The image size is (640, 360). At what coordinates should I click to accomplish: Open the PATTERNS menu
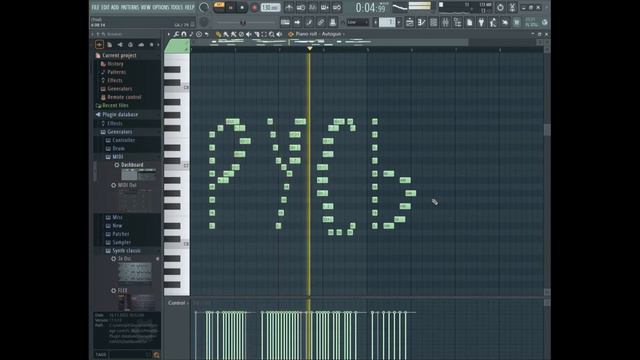(130, 7)
